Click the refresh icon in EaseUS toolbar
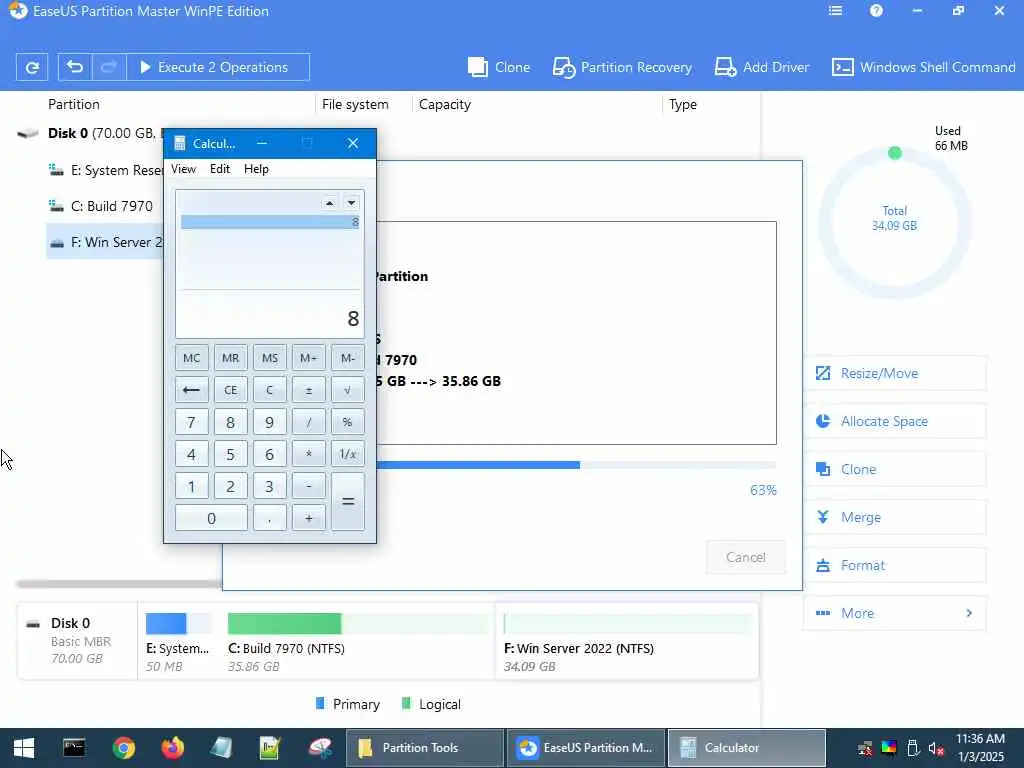1024x768 pixels. pos(31,67)
